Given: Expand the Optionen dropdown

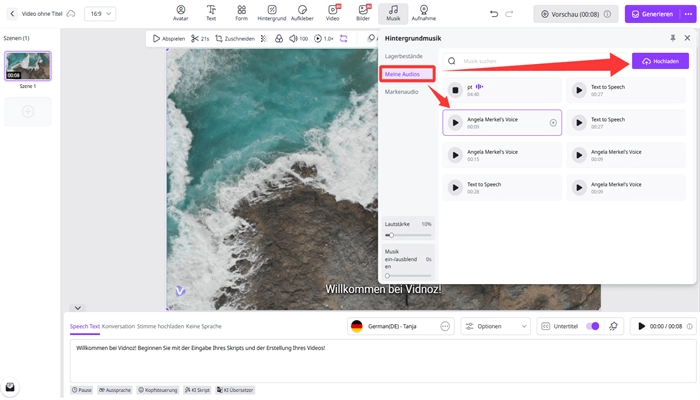Looking at the screenshot, I should (496, 326).
